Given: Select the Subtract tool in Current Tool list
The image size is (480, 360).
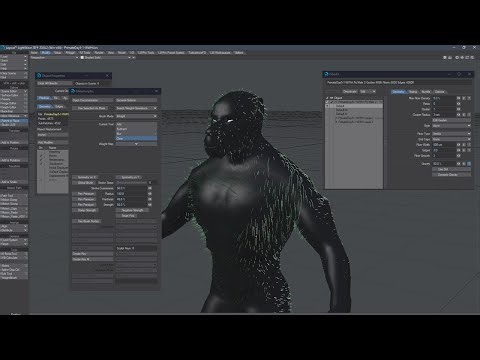Looking at the screenshot, I should 136,129.
